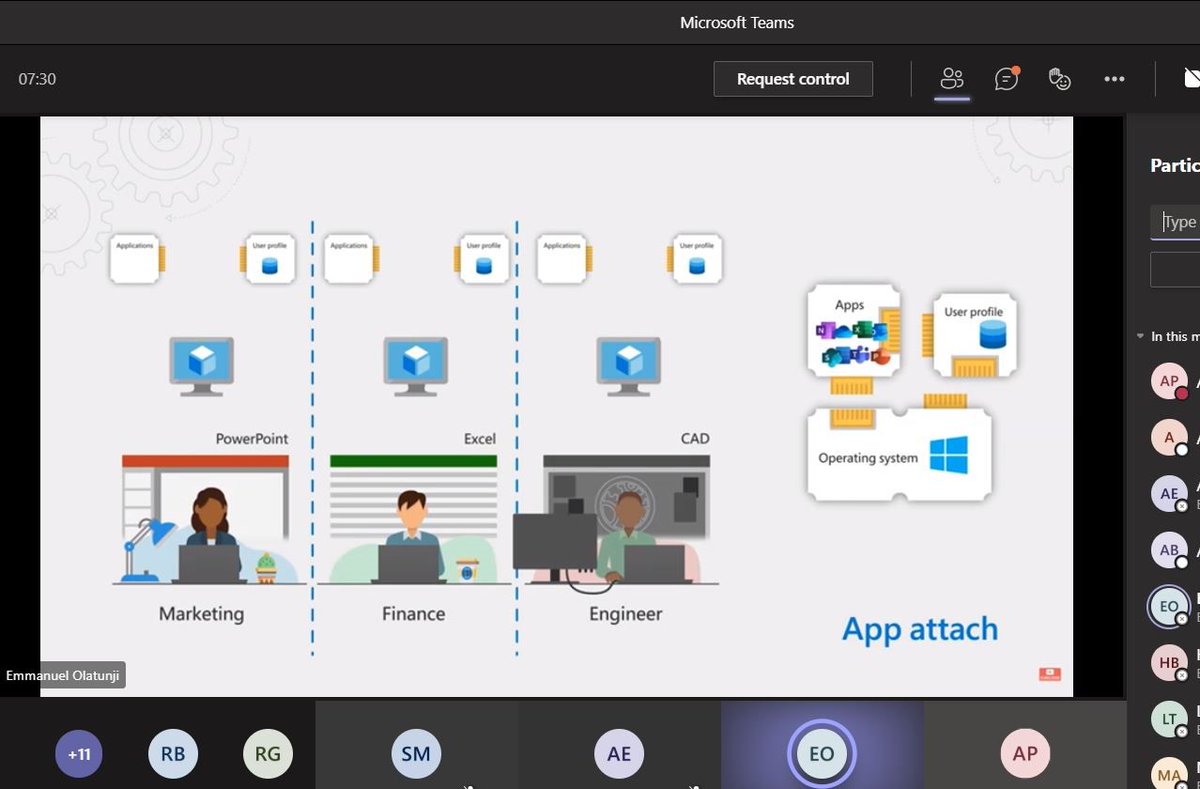1200x789 pixels.
Task: Select LT avatar in participants list
Action: [x=1169, y=718]
